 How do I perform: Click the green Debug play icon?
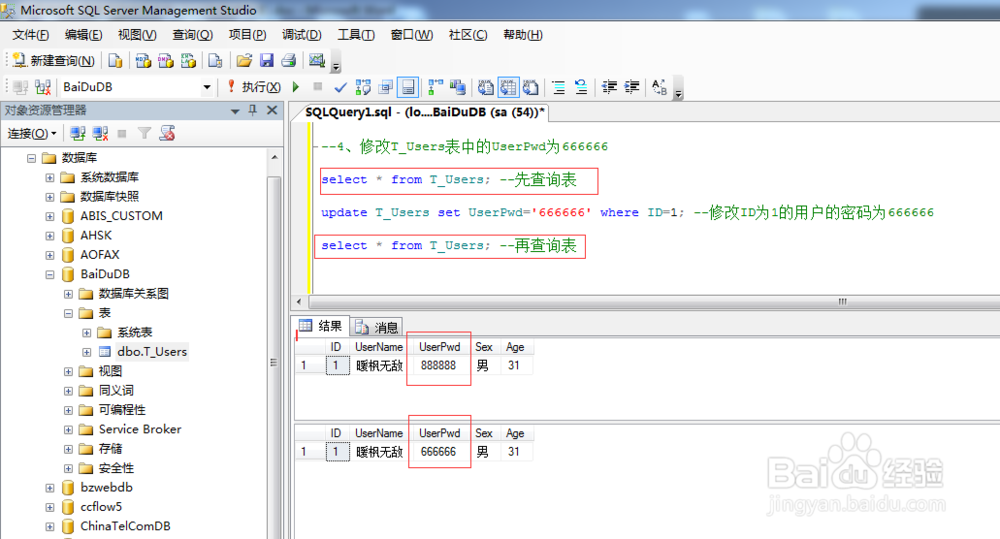[x=296, y=87]
